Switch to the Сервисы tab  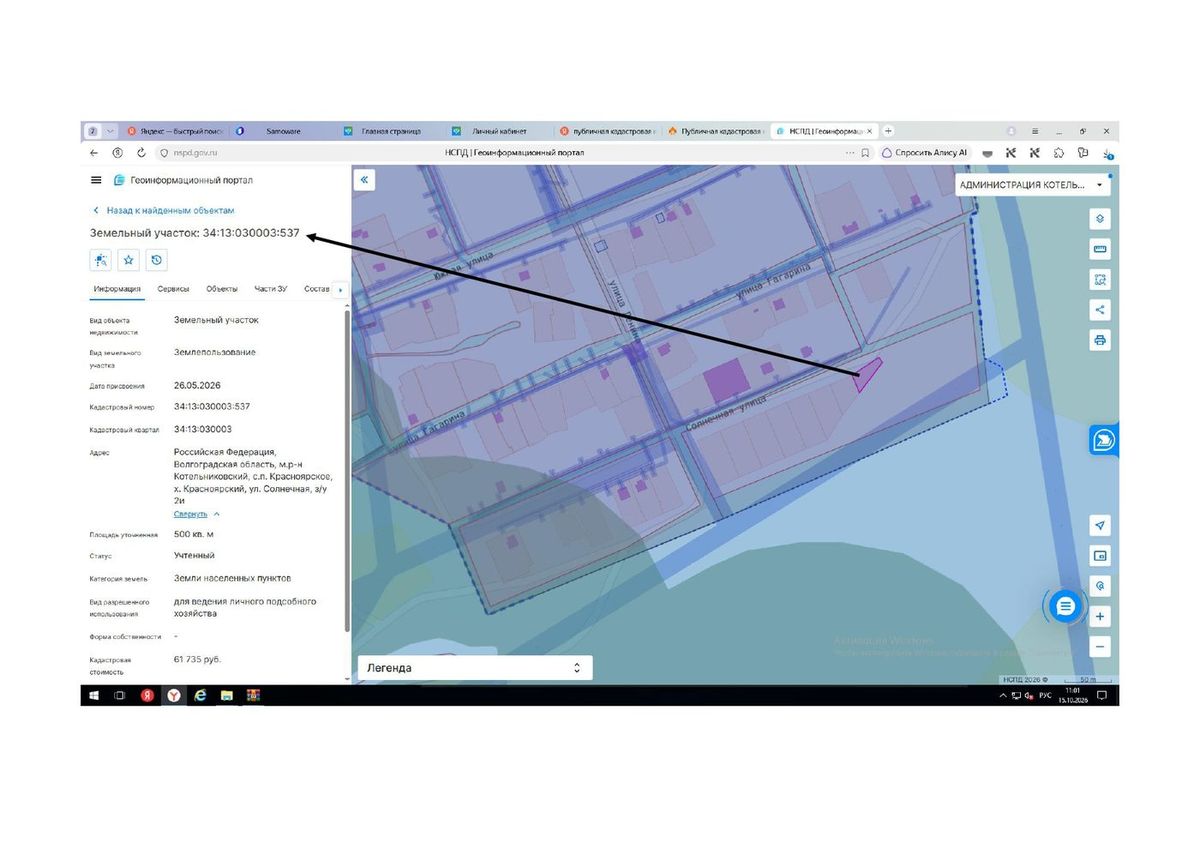point(173,289)
